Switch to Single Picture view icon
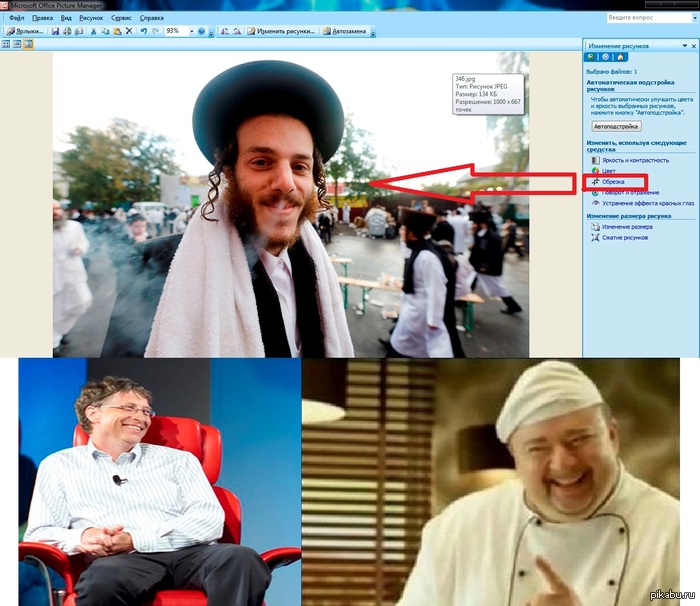The height and width of the screenshot is (606, 700). click(x=28, y=44)
